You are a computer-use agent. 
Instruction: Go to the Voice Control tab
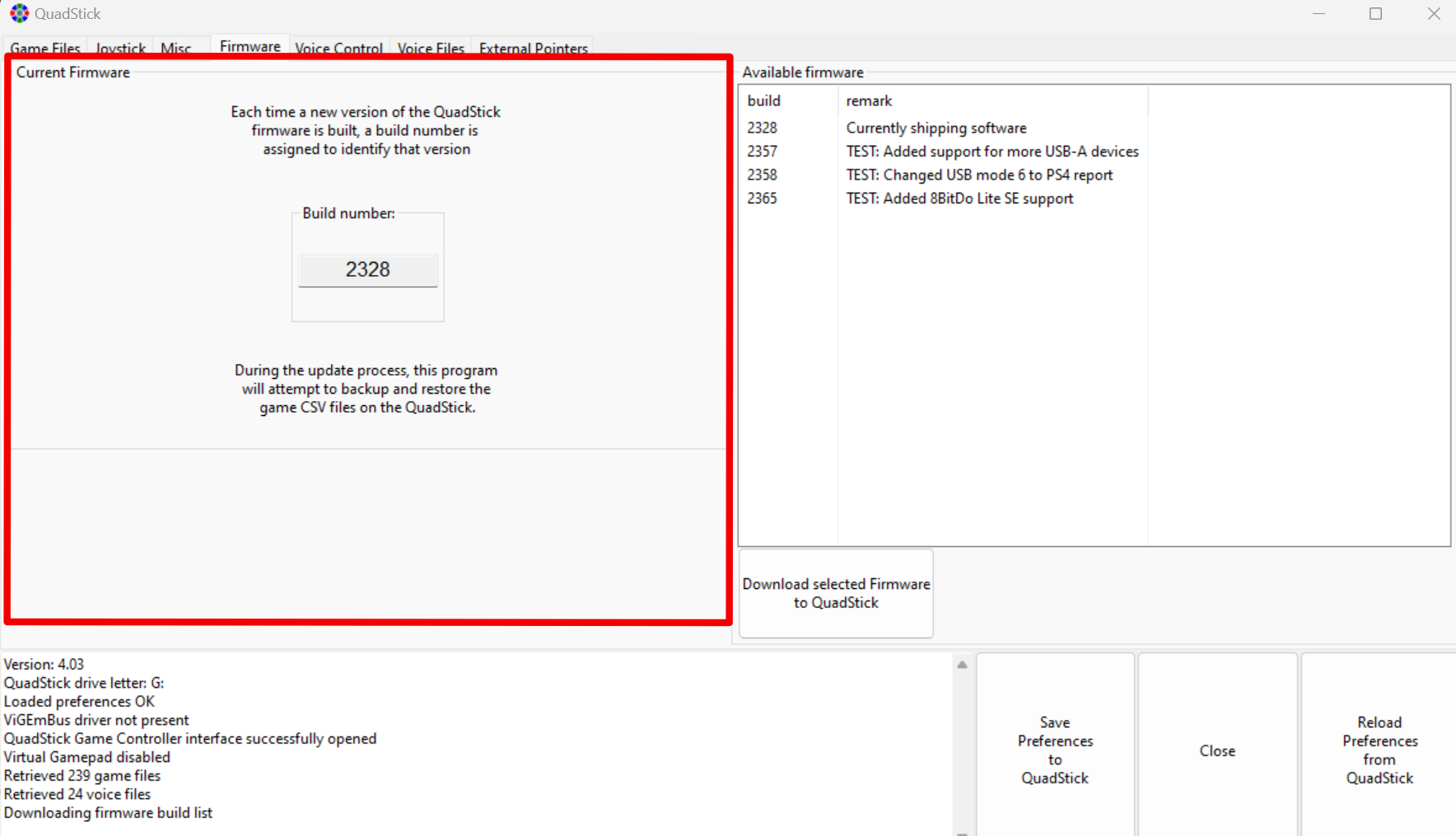(x=338, y=48)
